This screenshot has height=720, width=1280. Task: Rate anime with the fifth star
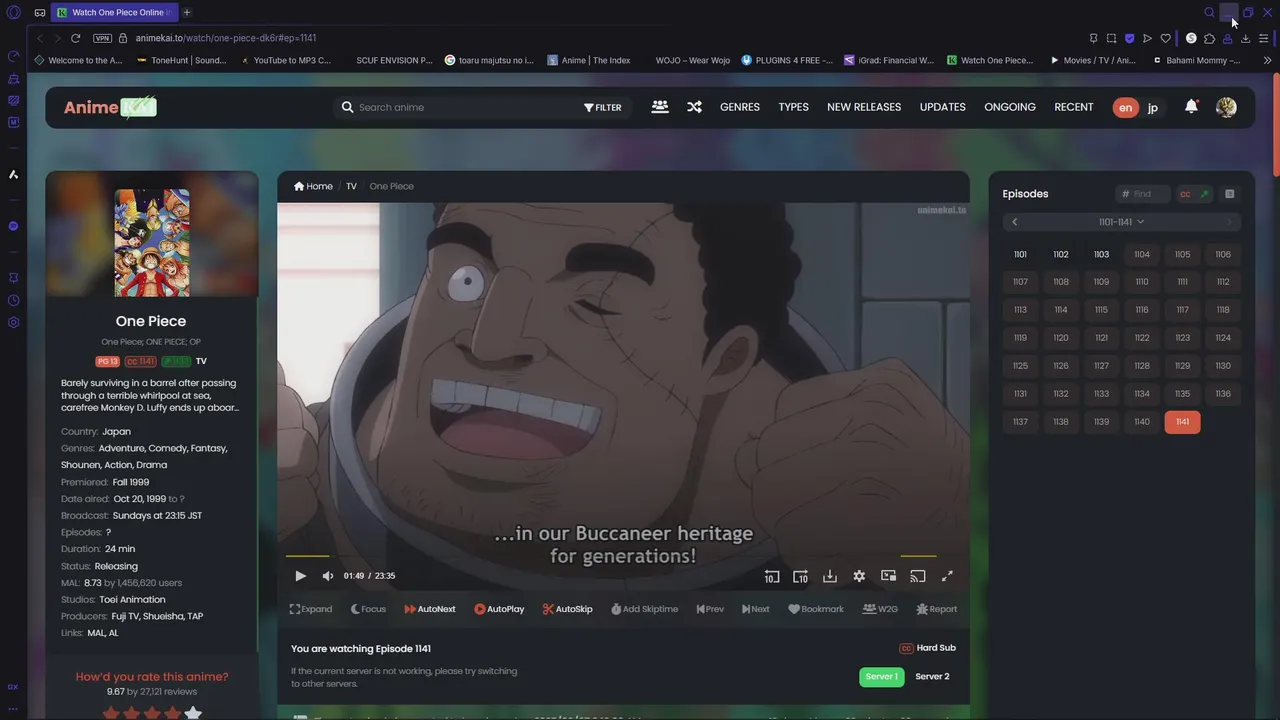pos(193,713)
